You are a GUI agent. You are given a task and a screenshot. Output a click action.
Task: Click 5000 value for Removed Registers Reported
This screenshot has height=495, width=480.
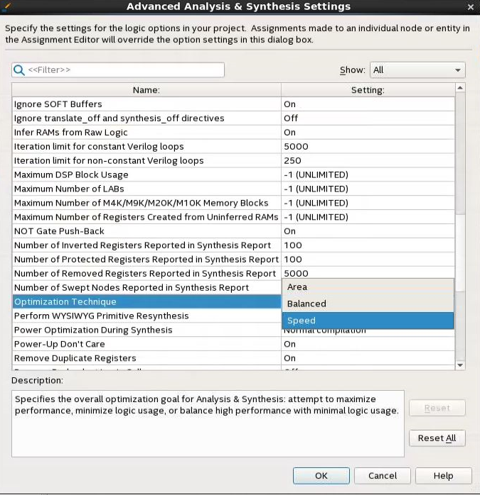coord(368,273)
